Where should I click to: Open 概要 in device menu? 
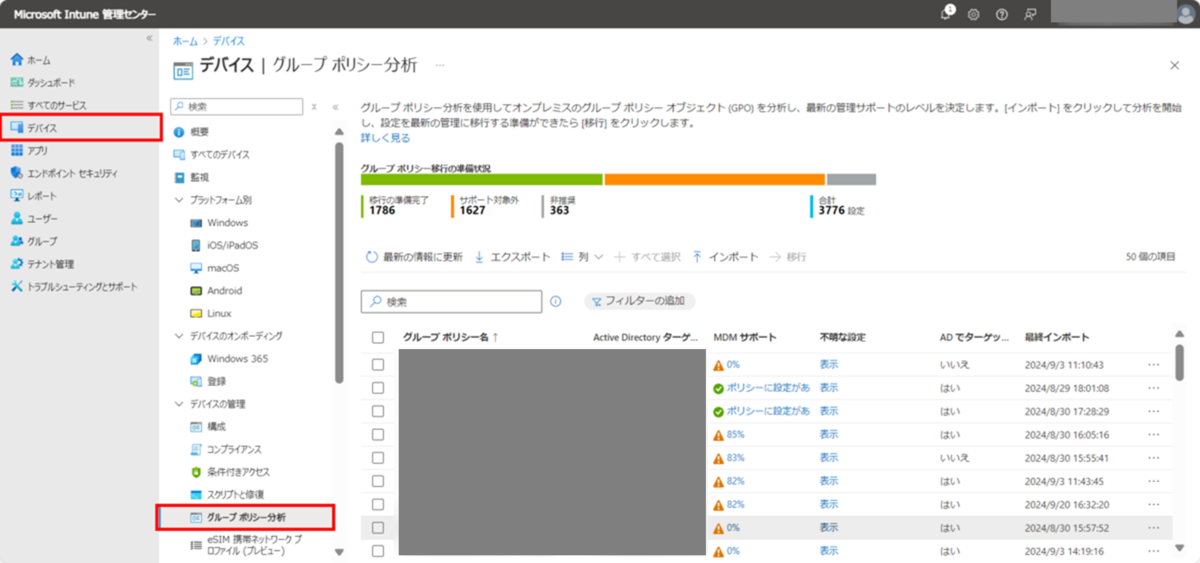pos(200,132)
